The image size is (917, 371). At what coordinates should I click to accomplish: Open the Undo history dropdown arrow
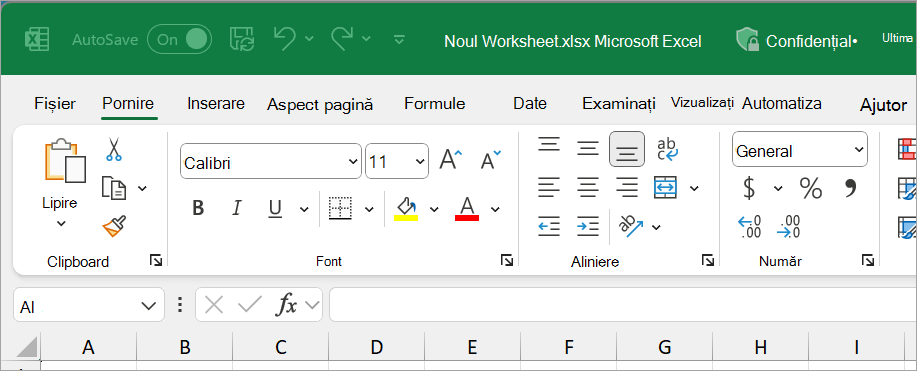pyautogui.click(x=309, y=39)
